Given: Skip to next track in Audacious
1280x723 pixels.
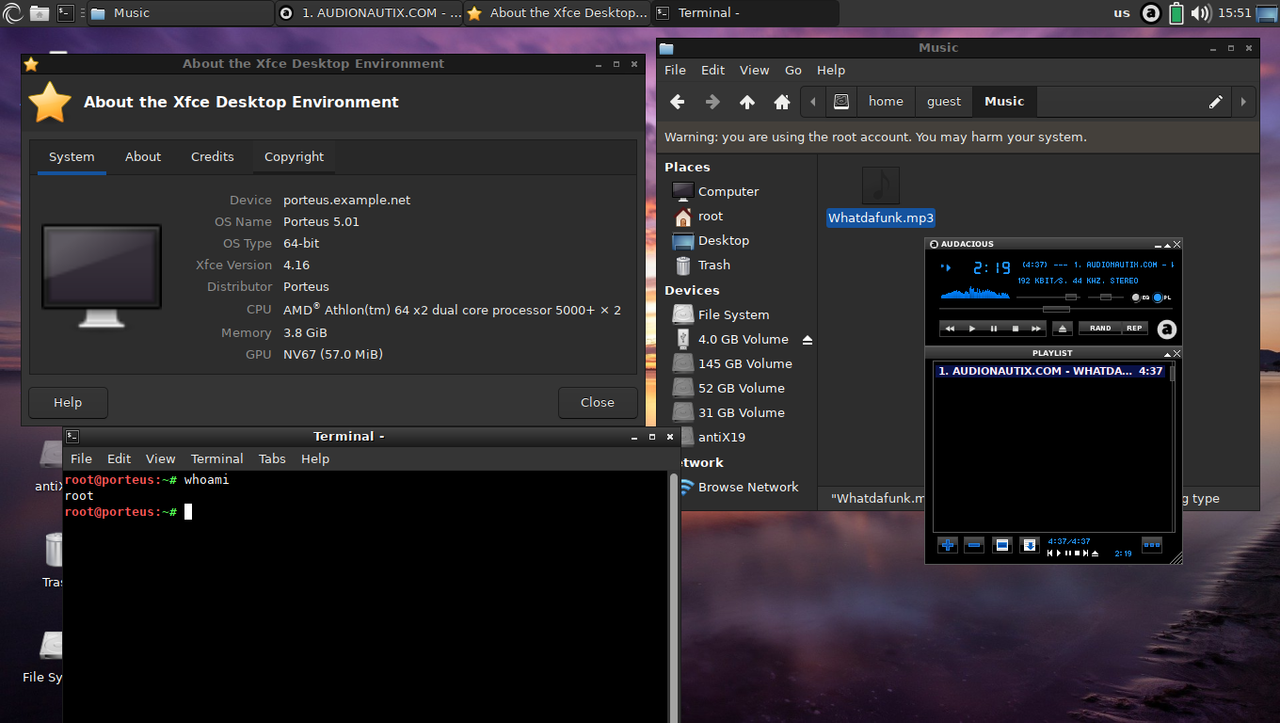Looking at the screenshot, I should coord(1036,329).
